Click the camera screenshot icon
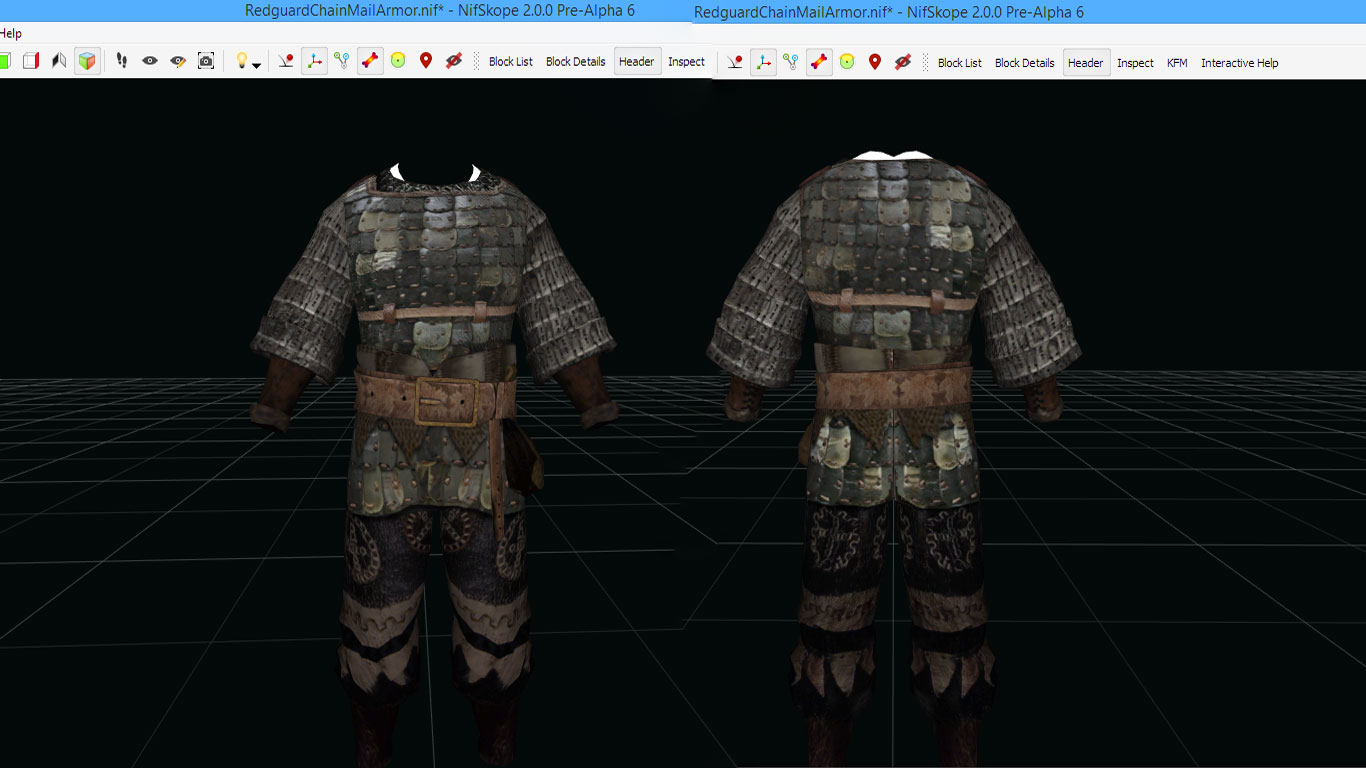 [206, 61]
